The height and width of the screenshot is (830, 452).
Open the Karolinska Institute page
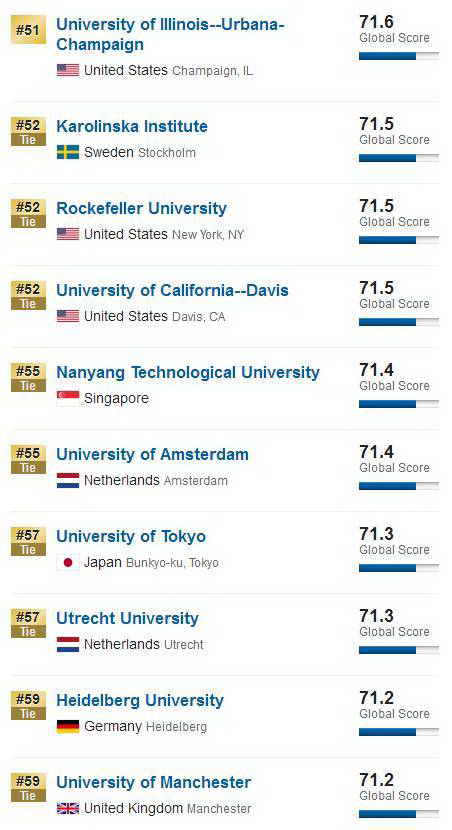pyautogui.click(x=132, y=127)
